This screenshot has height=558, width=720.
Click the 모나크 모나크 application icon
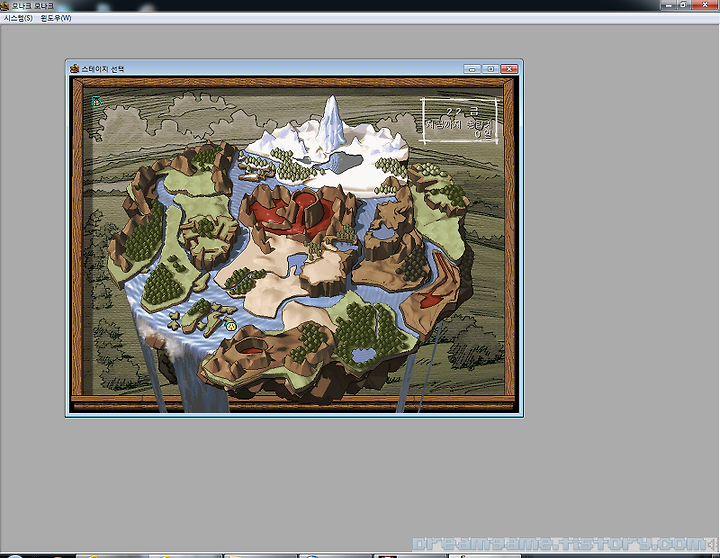5,6
